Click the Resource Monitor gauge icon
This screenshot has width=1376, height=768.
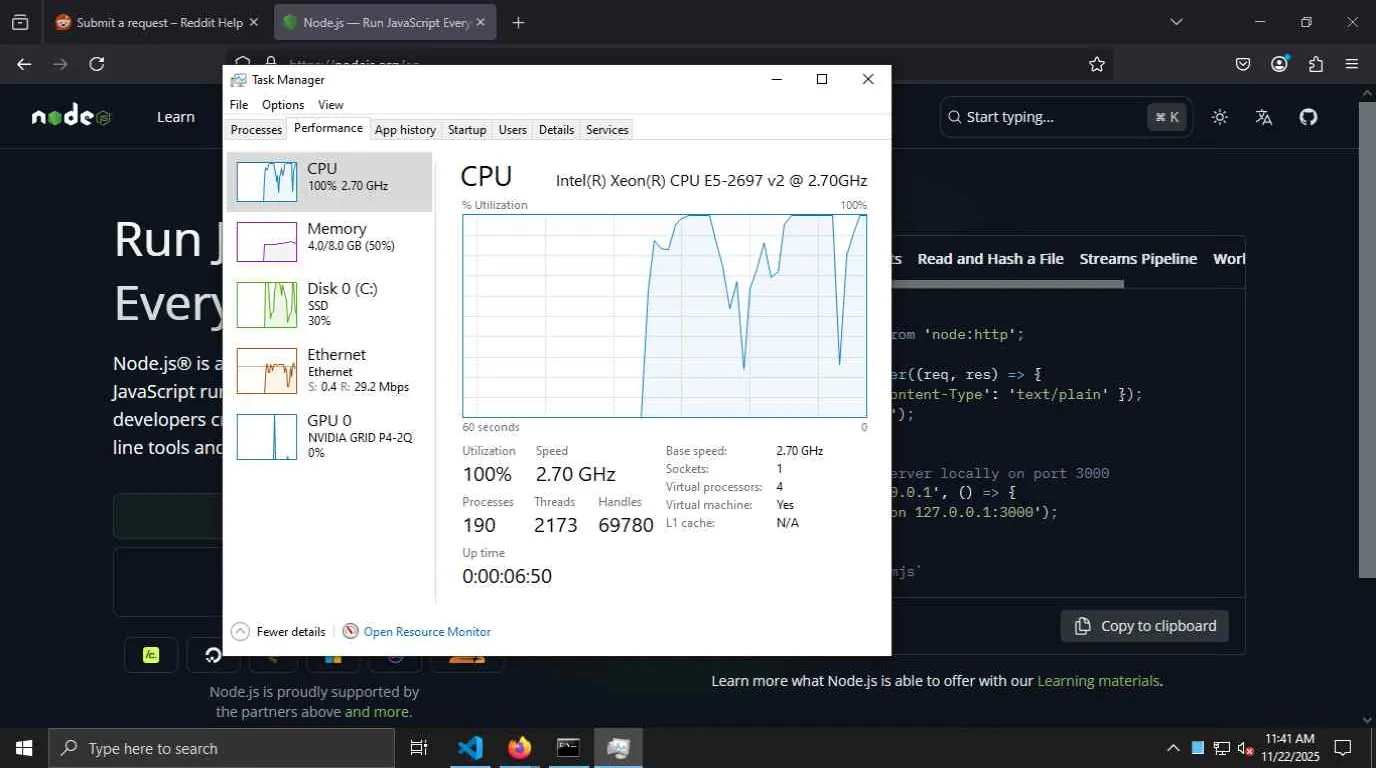350,631
